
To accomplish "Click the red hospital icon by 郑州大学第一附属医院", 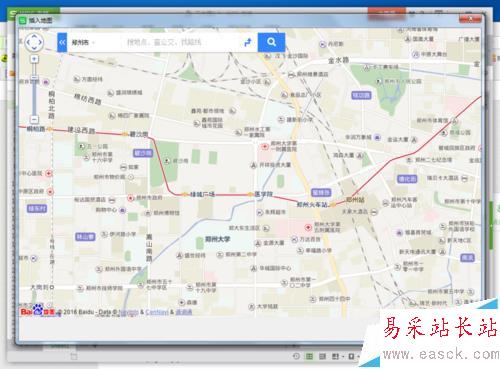I will click(265, 146).
